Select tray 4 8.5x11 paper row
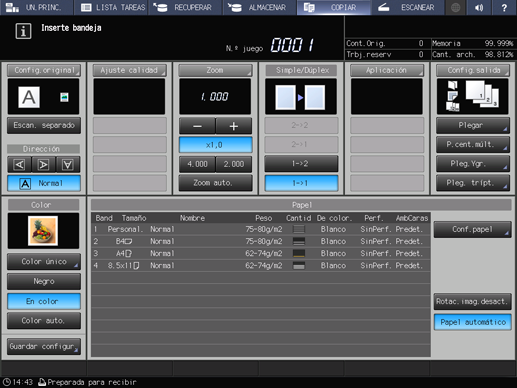The image size is (517, 388). (261, 266)
